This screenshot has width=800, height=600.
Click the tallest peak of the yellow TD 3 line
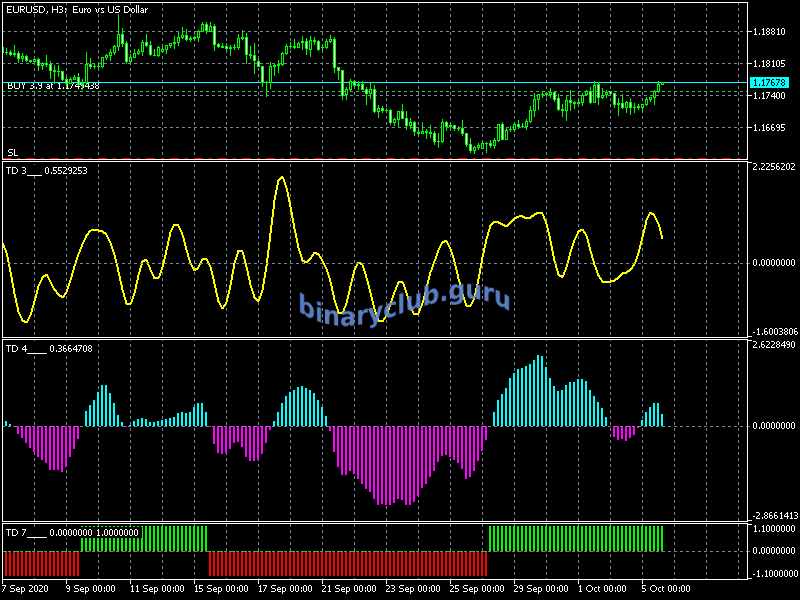click(x=282, y=178)
